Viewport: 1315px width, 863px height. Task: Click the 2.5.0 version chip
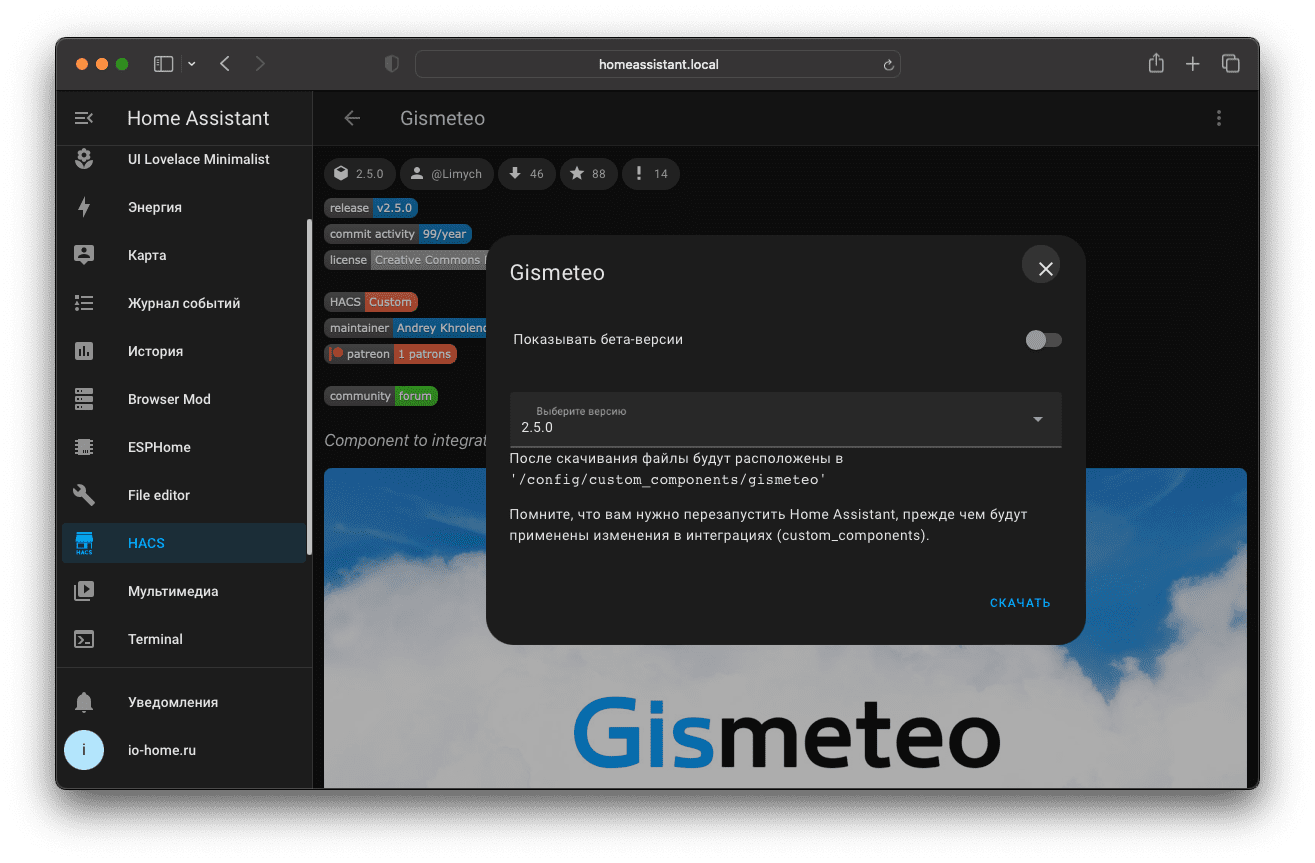click(360, 174)
